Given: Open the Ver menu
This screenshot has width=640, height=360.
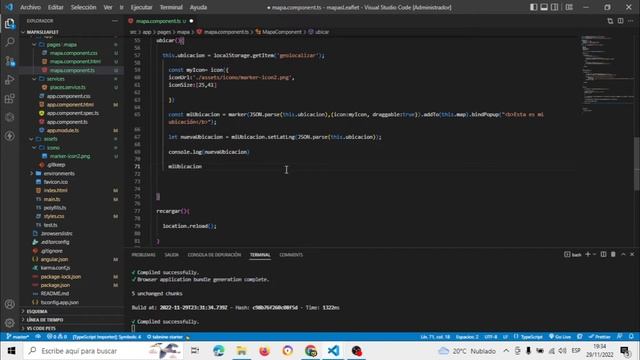Looking at the screenshot, I should coord(108,7).
